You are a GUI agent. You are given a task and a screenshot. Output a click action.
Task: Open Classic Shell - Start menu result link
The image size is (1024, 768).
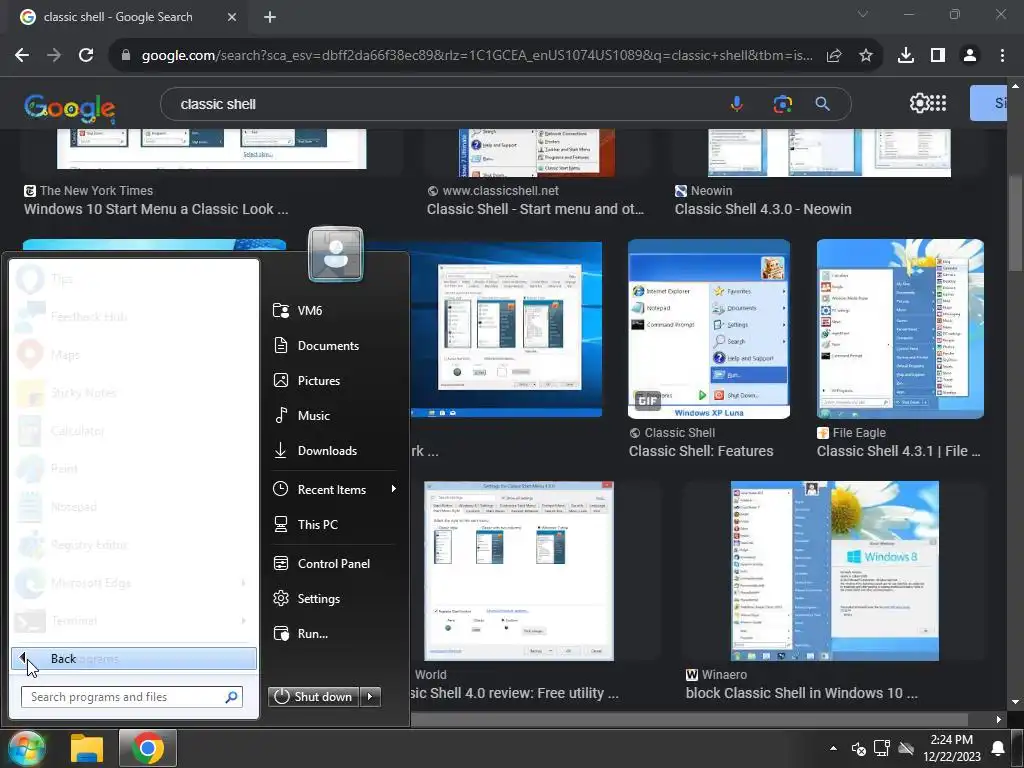point(535,209)
